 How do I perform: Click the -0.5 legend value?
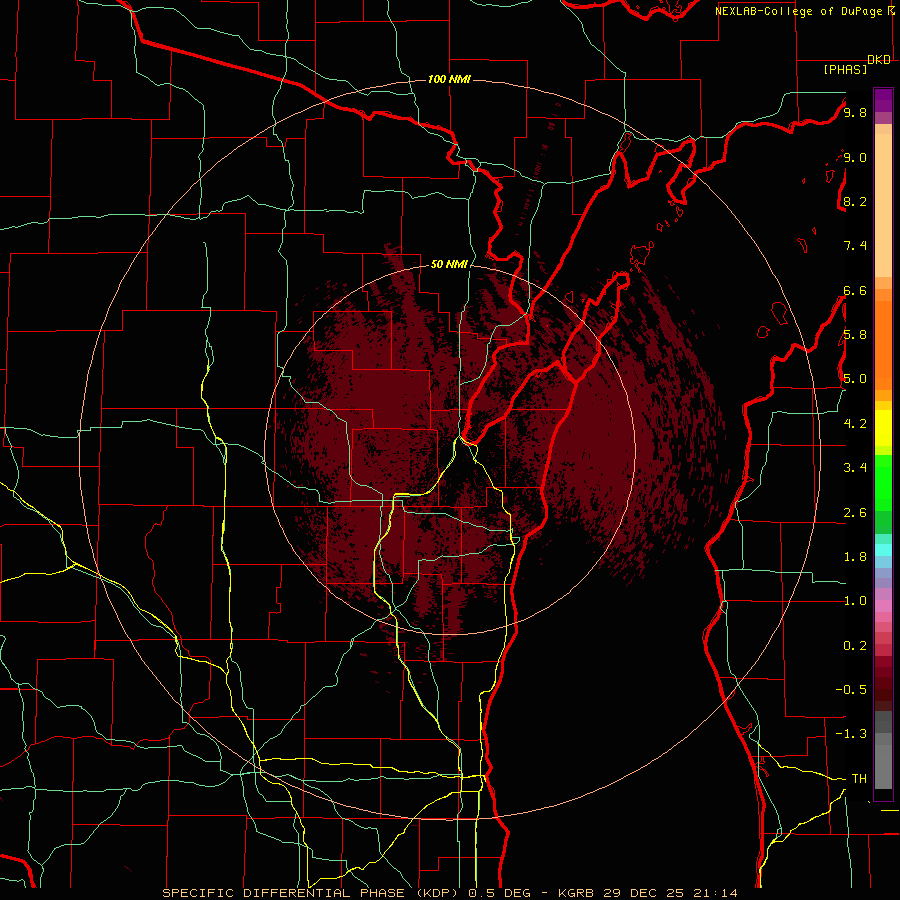[x=851, y=690]
